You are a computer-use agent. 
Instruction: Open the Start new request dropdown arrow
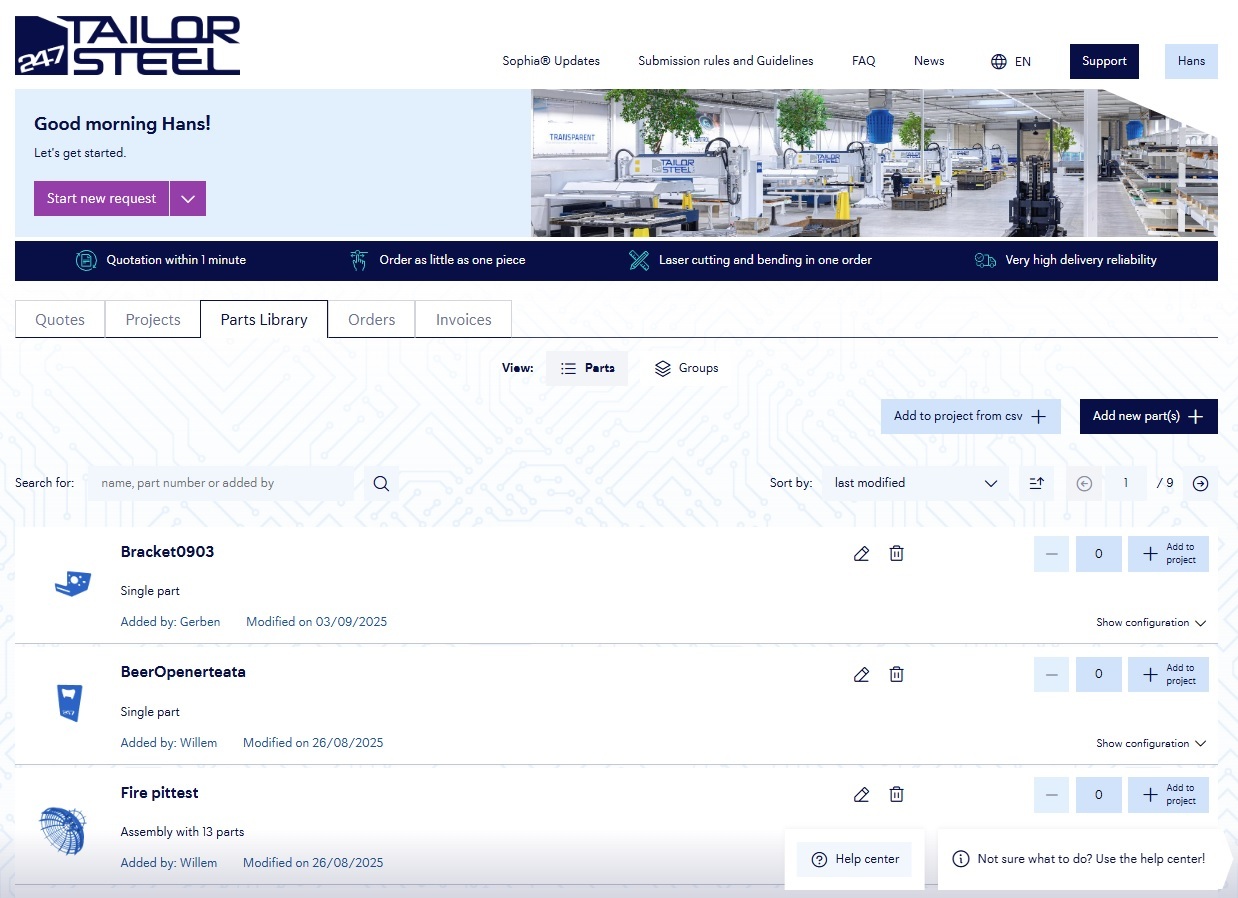coord(188,198)
